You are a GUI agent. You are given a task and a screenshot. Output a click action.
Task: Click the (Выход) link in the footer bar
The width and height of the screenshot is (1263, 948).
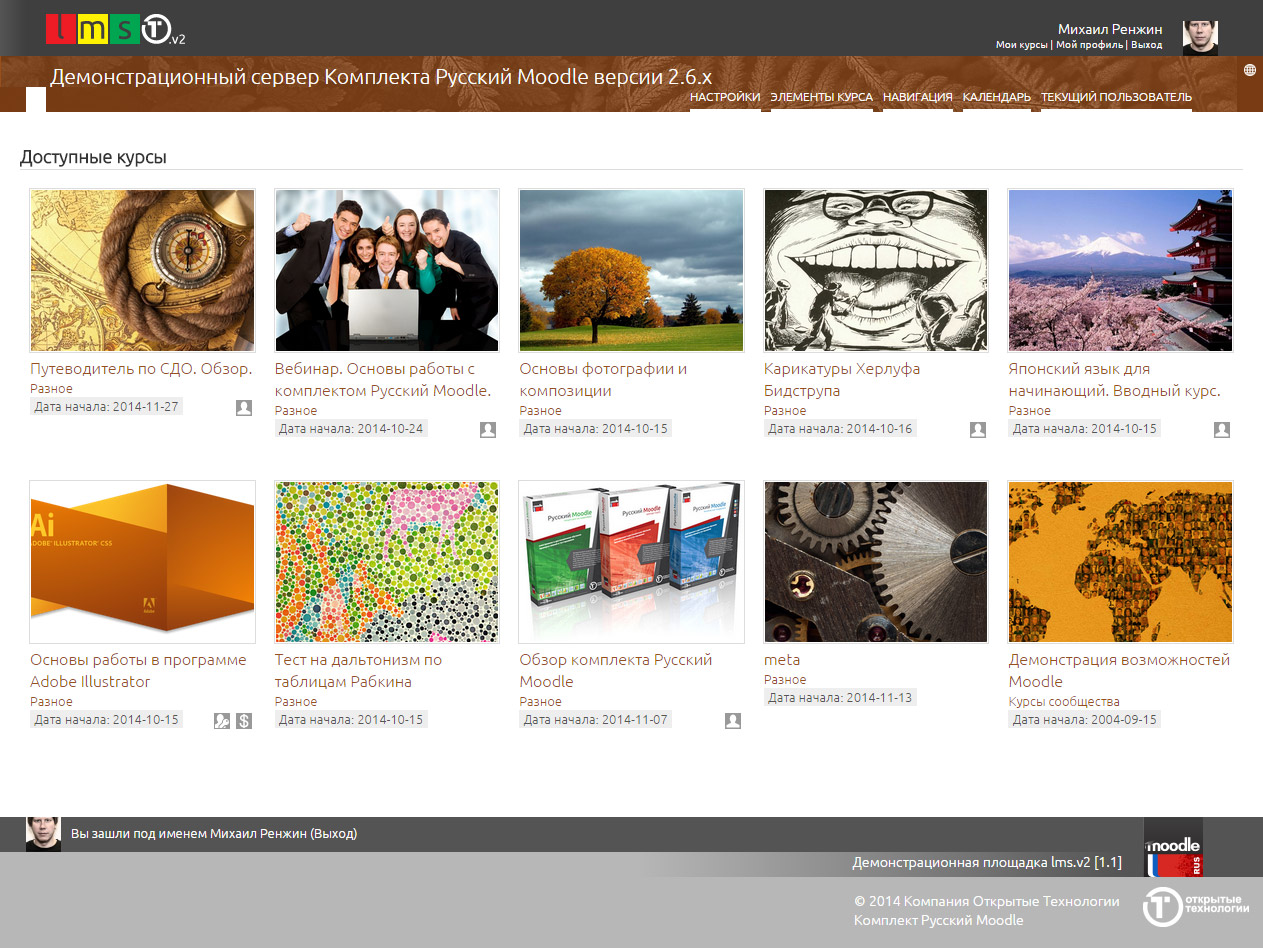pos(334,834)
